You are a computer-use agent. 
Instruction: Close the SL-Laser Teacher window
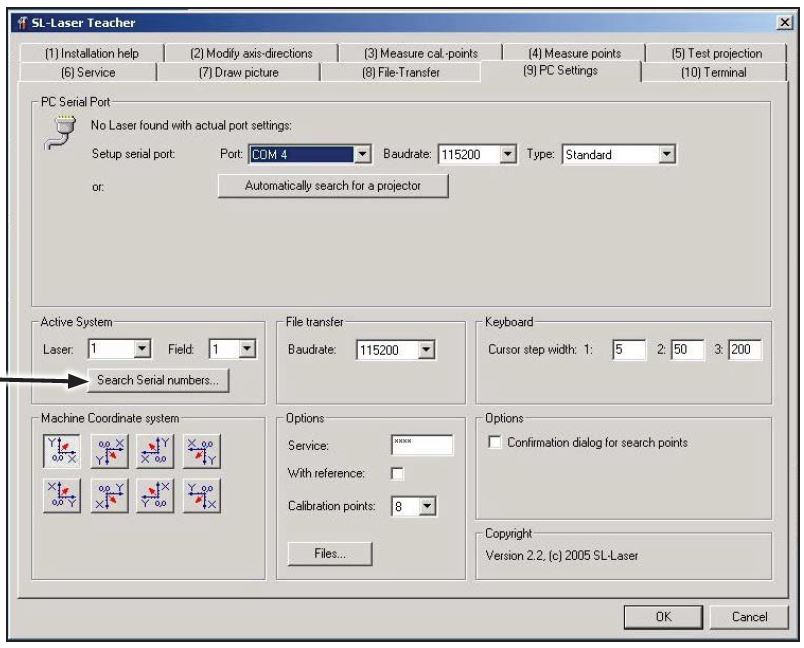point(785,23)
